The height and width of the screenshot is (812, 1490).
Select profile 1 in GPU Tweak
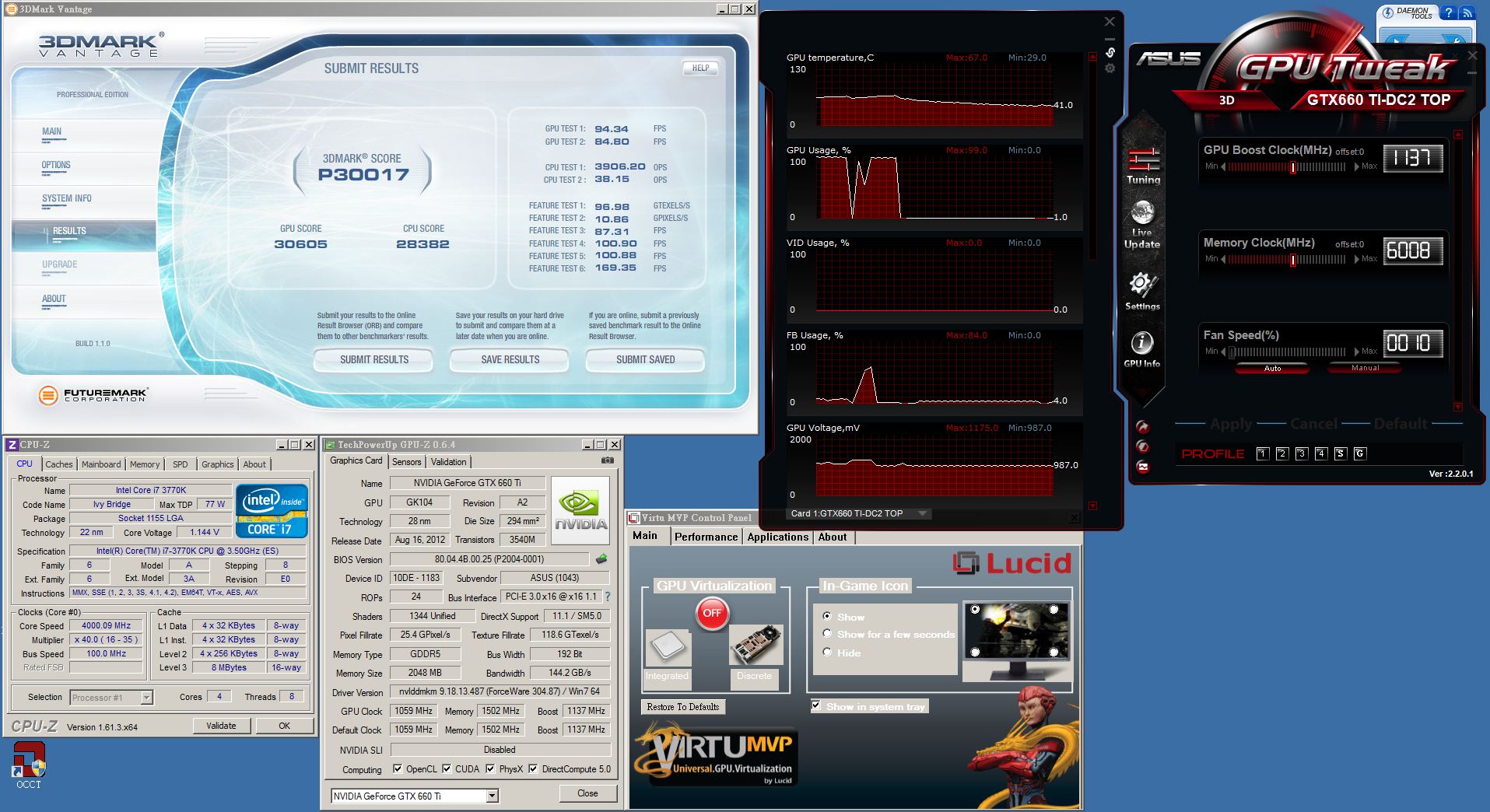tap(1263, 453)
